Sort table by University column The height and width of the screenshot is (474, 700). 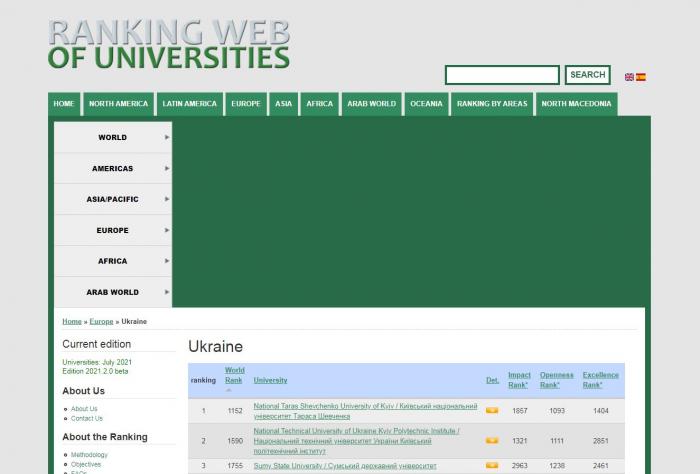click(270, 380)
